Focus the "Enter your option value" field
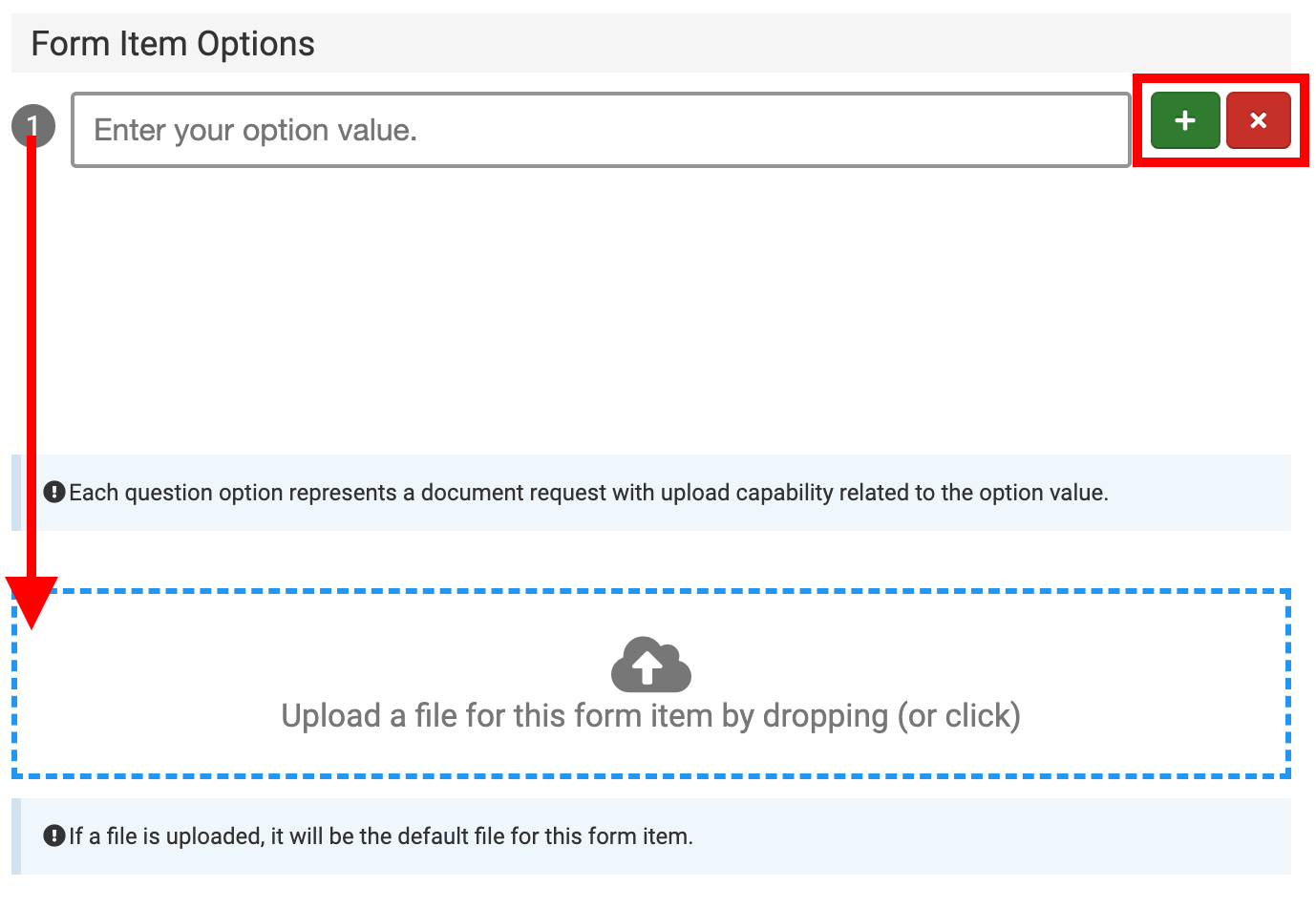Screen dimensions: 1316x909 601,130
